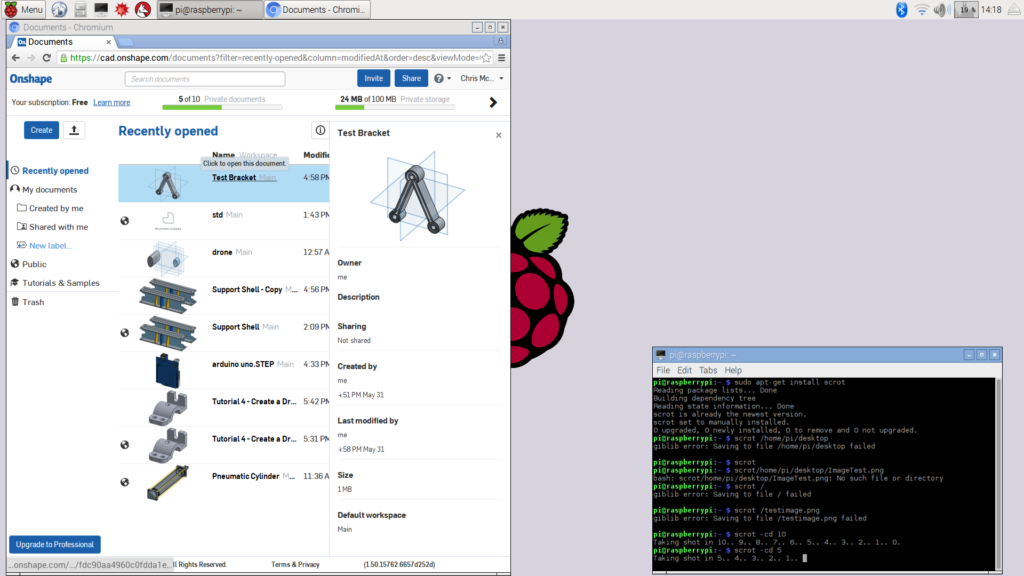
Task: Switch to Documents - Chromium taskbar item
Action: pyautogui.click(x=317, y=9)
